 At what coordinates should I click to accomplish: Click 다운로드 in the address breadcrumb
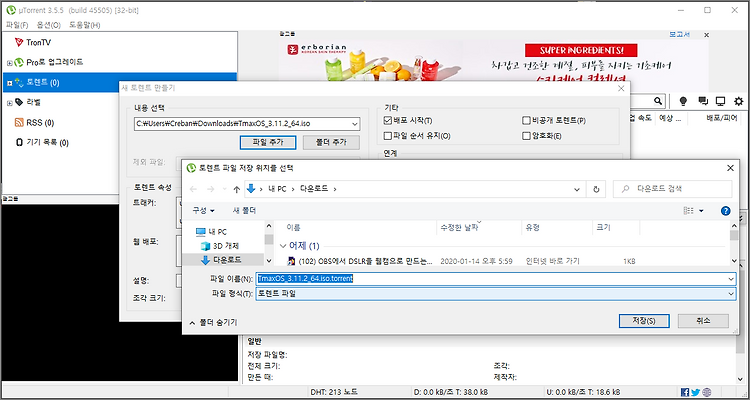click(314, 189)
